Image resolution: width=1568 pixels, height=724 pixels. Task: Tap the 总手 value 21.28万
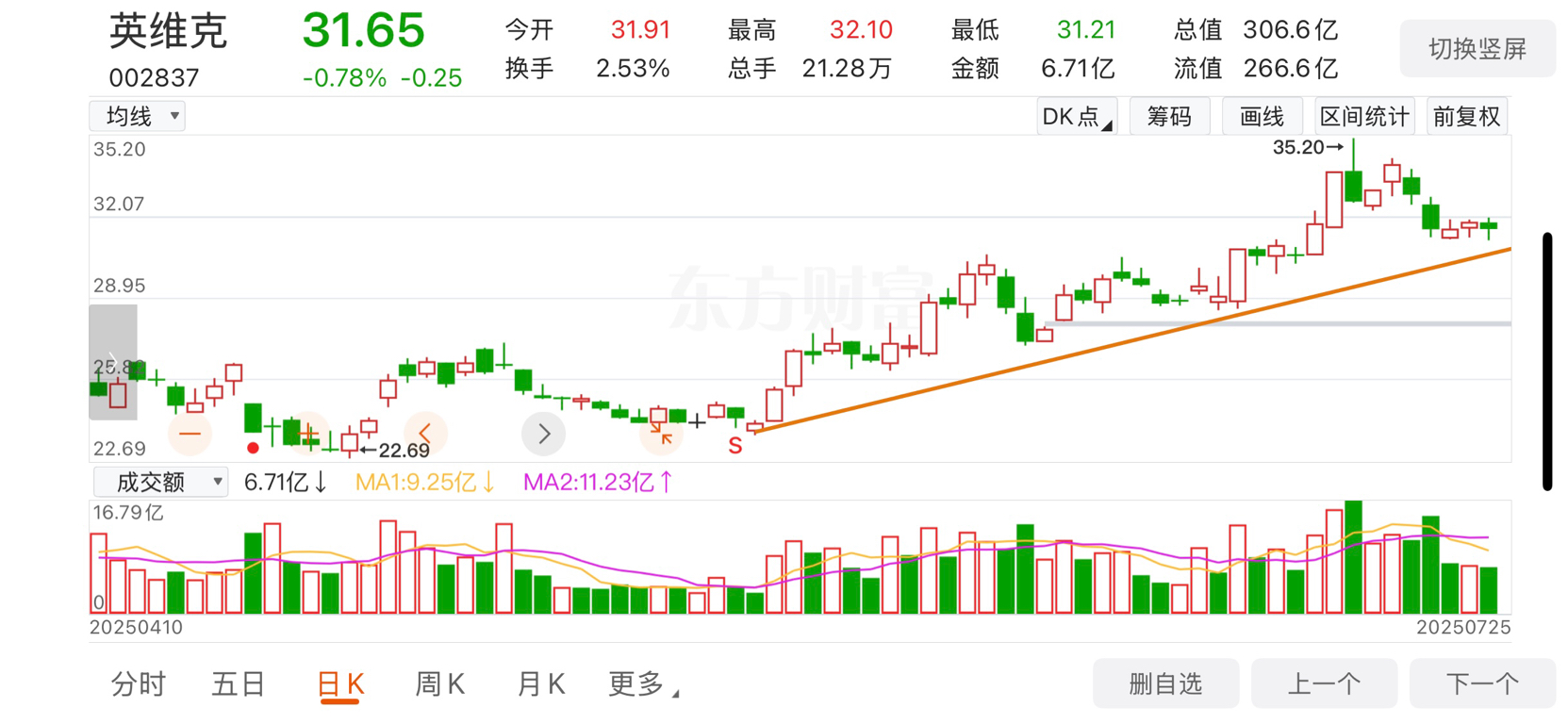pyautogui.click(x=847, y=69)
